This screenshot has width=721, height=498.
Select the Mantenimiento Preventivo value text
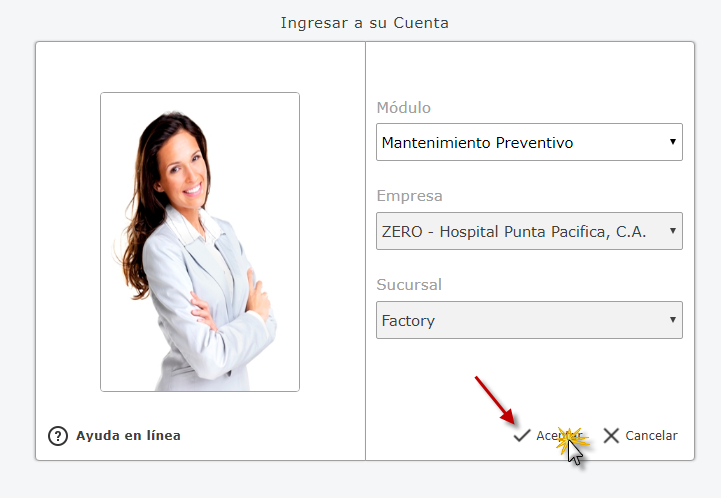click(477, 143)
